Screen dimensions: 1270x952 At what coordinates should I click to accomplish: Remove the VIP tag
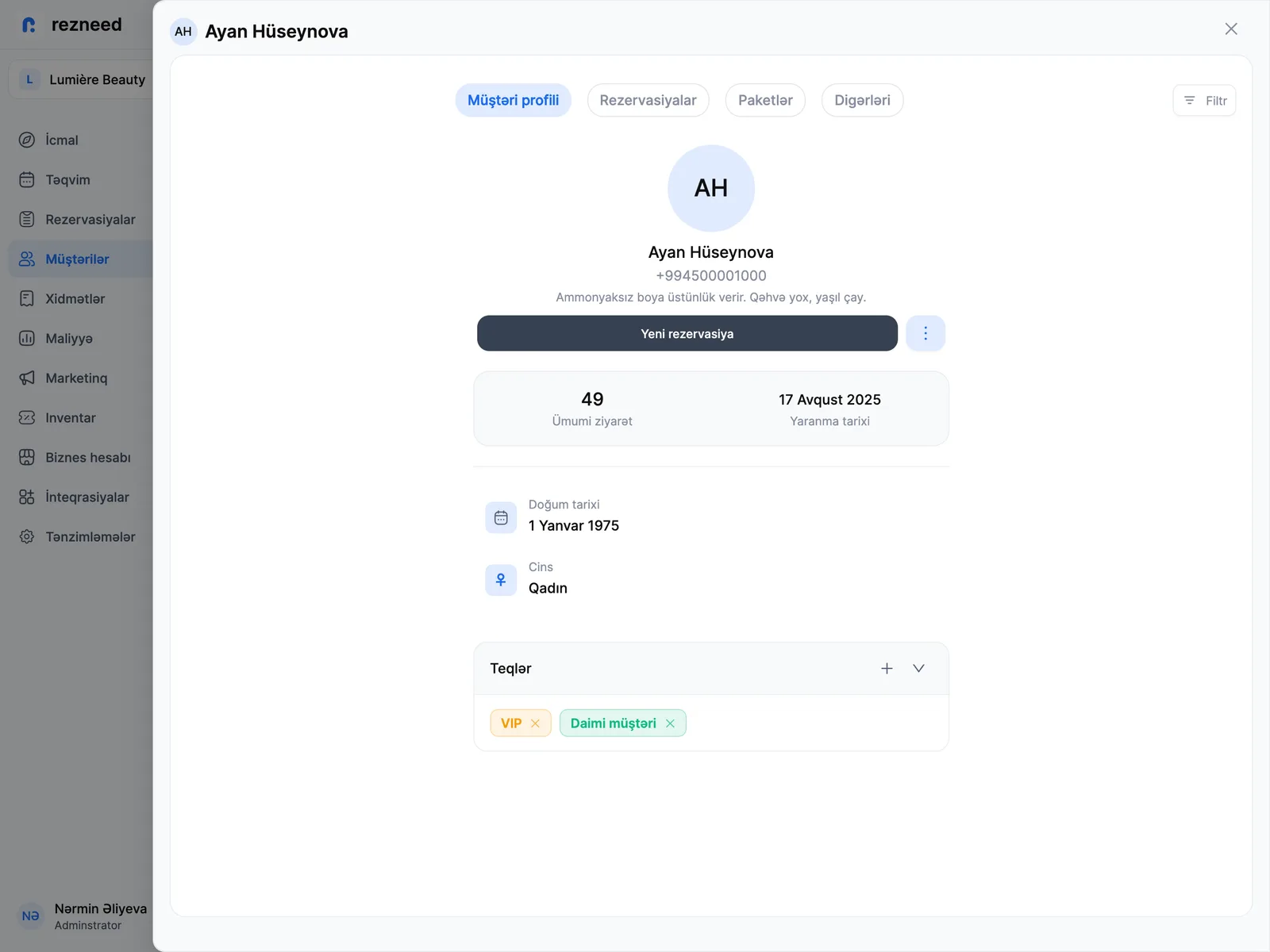point(535,724)
